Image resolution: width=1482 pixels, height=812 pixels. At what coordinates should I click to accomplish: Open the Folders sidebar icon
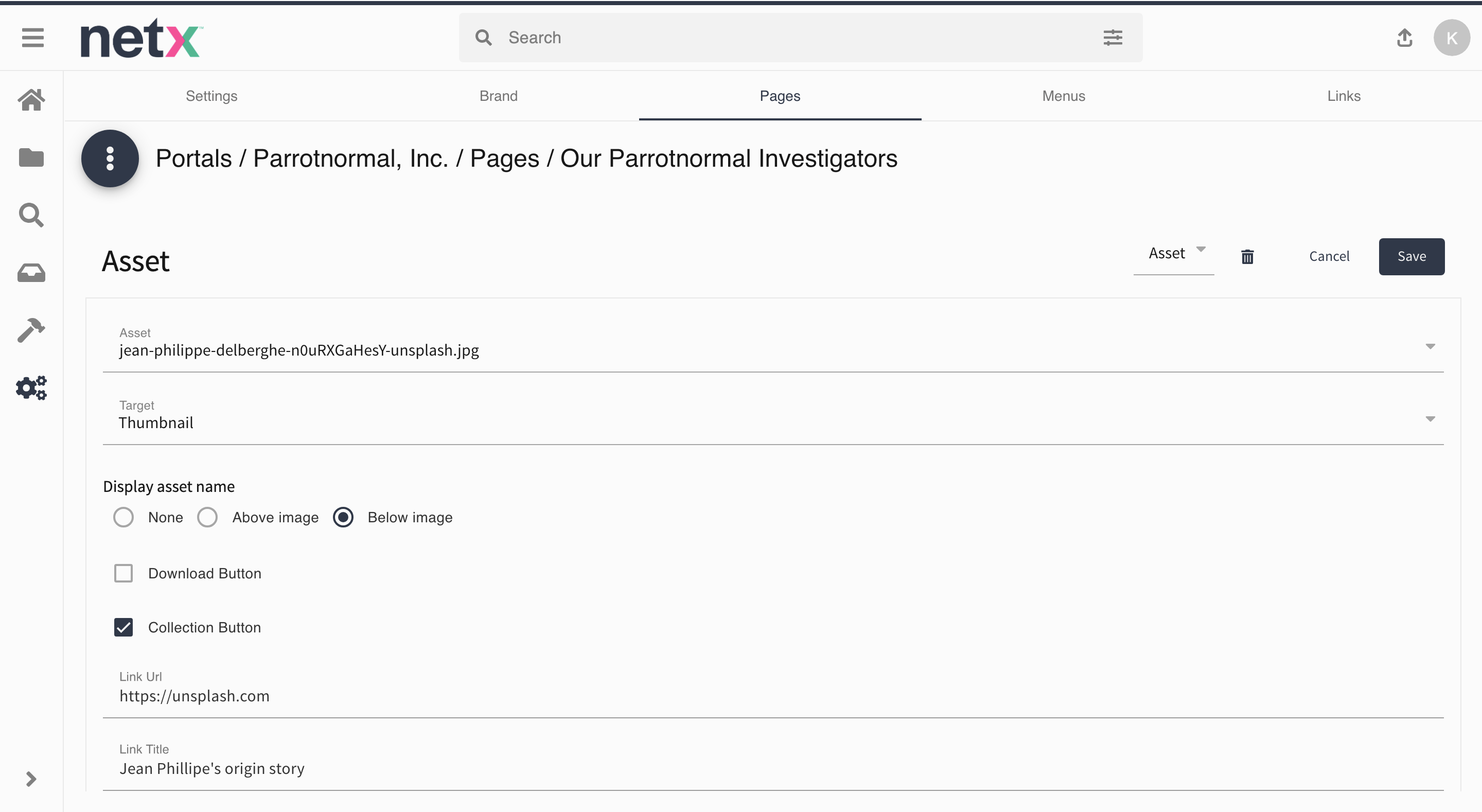tap(31, 157)
